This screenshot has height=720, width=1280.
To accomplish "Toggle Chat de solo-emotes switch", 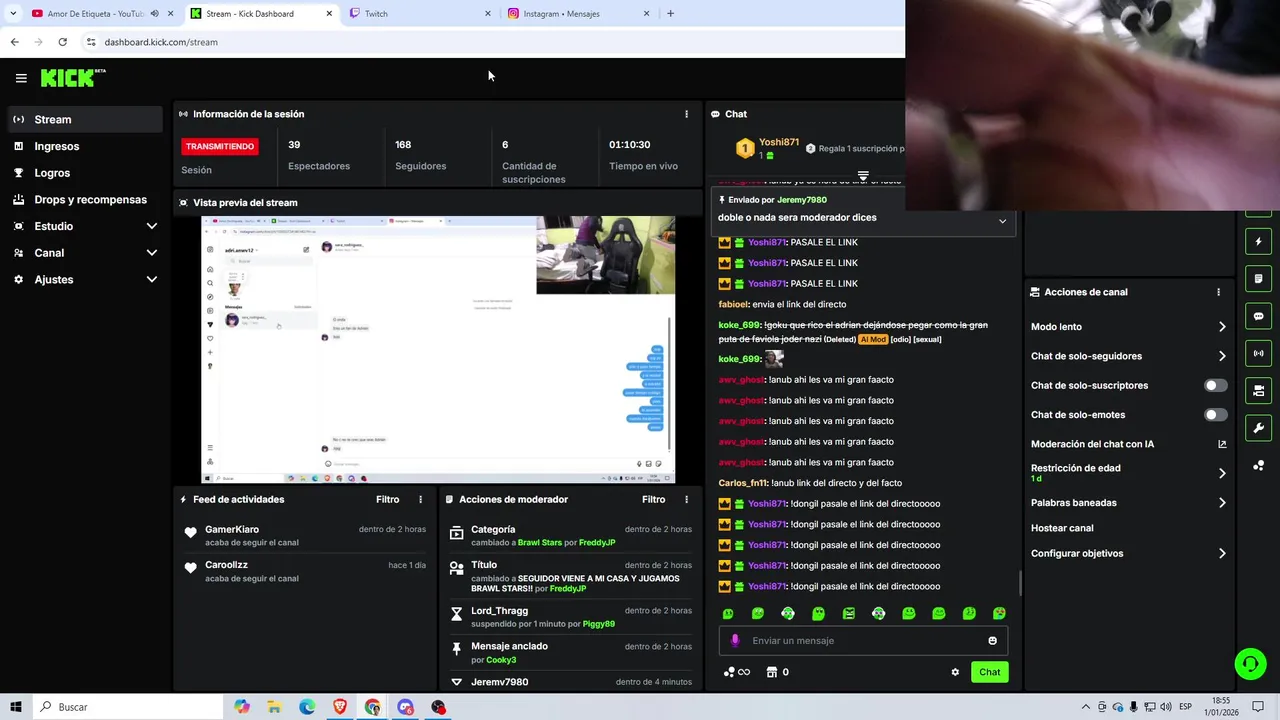I will [x=1215, y=414].
